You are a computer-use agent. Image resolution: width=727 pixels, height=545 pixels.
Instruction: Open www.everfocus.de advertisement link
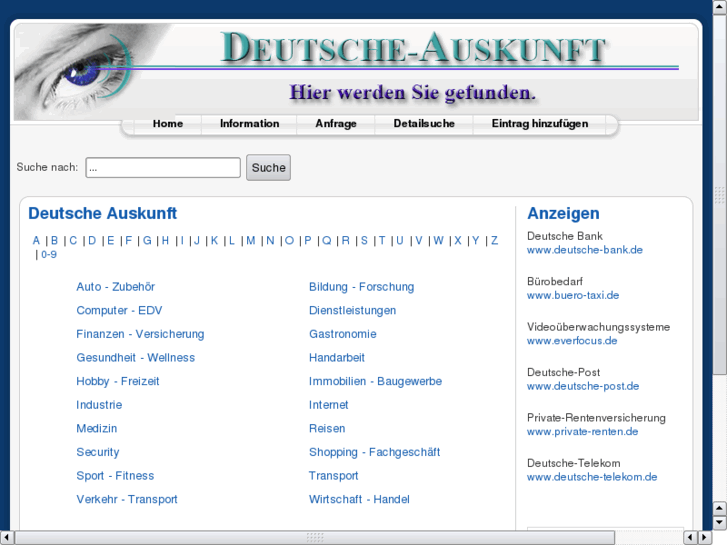pos(572,341)
